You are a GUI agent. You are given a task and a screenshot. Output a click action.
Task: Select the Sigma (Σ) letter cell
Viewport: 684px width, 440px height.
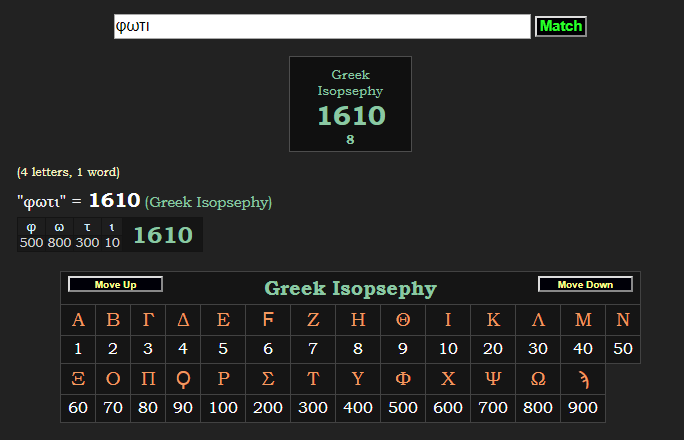[268, 380]
